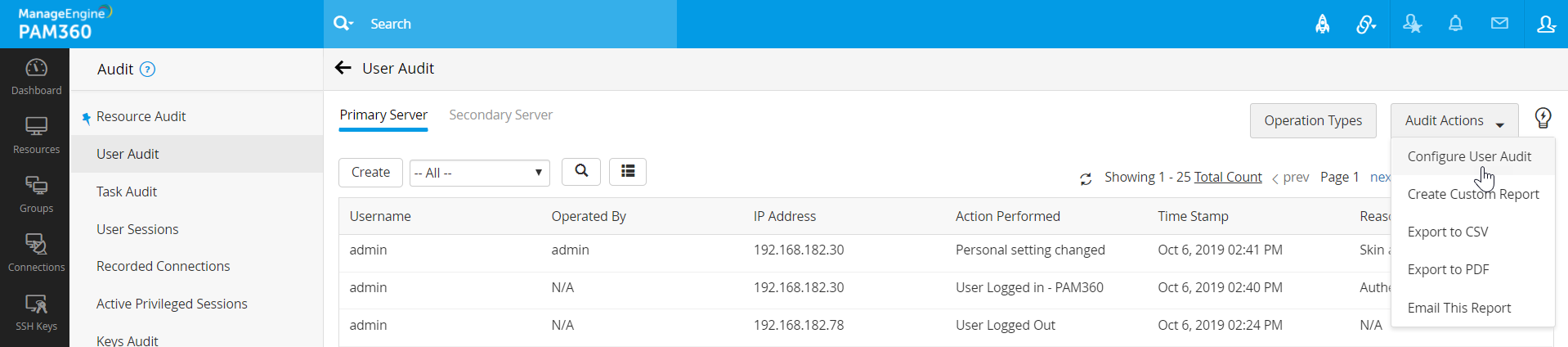This screenshot has width=1568, height=347.
Task: Open Recorded Connections in sidebar
Action: (163, 266)
